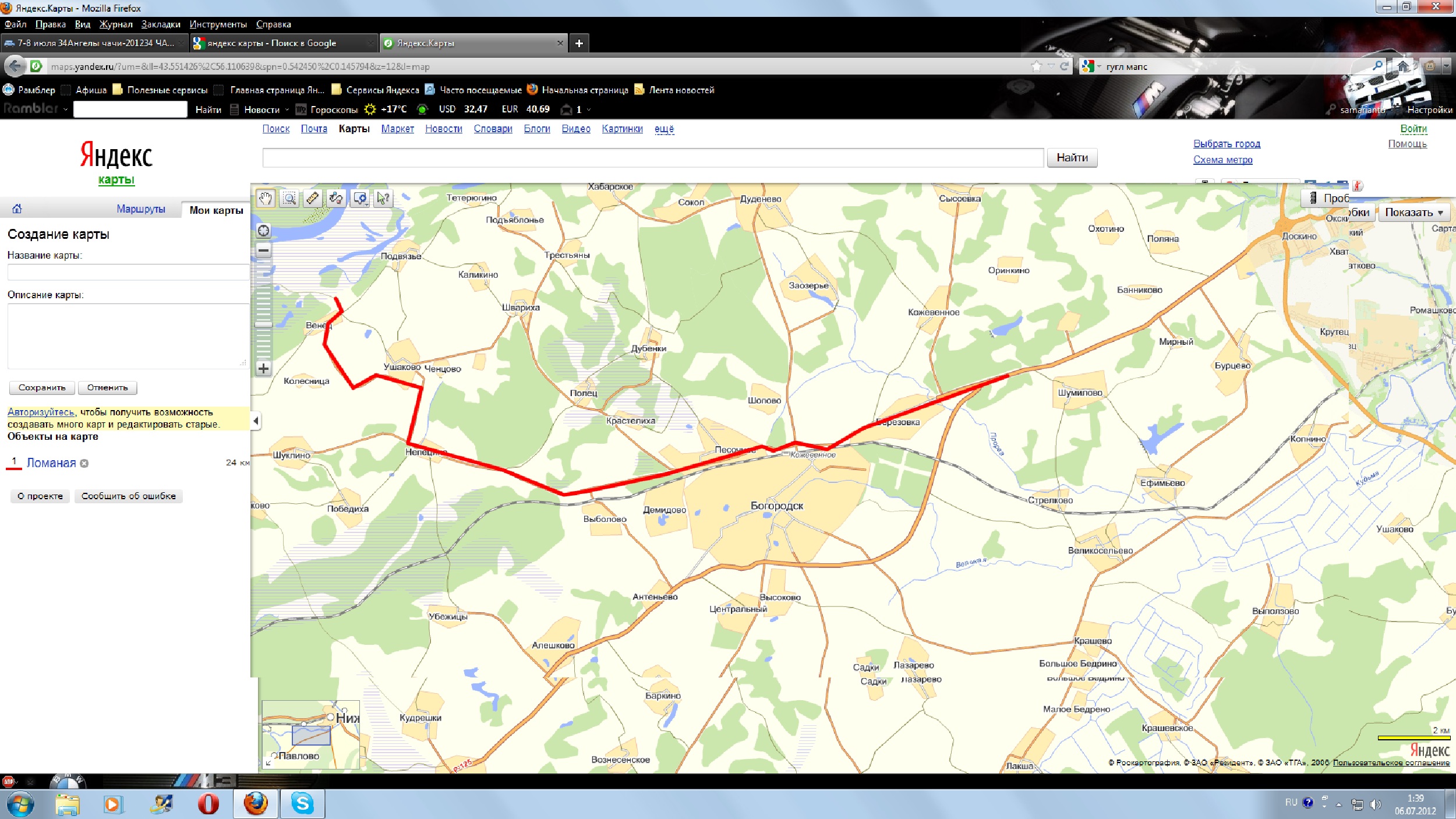This screenshot has width=1456, height=819.
Task: Click the add placemark tool
Action: click(360, 199)
